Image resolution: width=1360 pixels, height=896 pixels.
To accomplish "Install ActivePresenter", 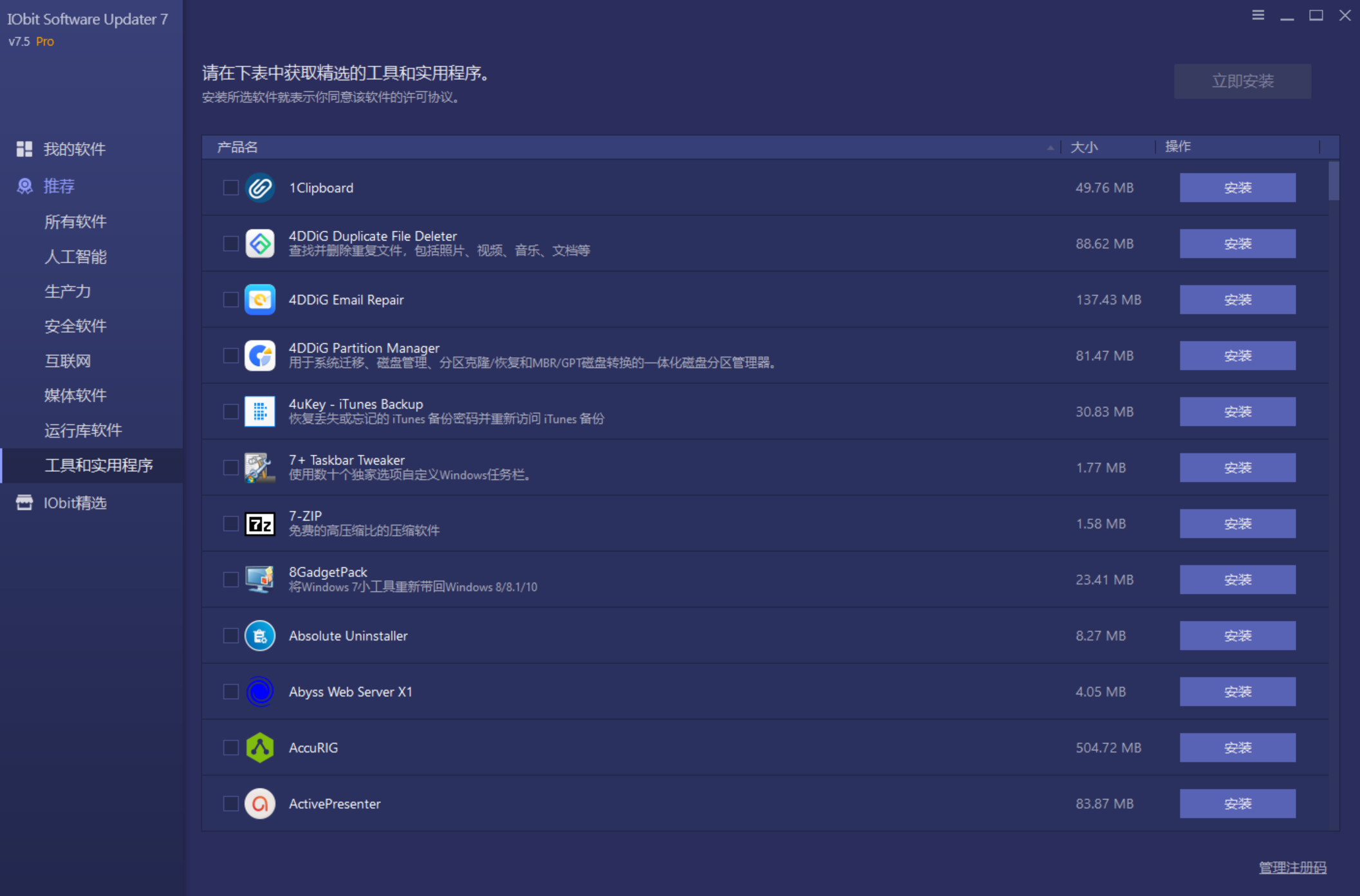I will click(x=1238, y=804).
